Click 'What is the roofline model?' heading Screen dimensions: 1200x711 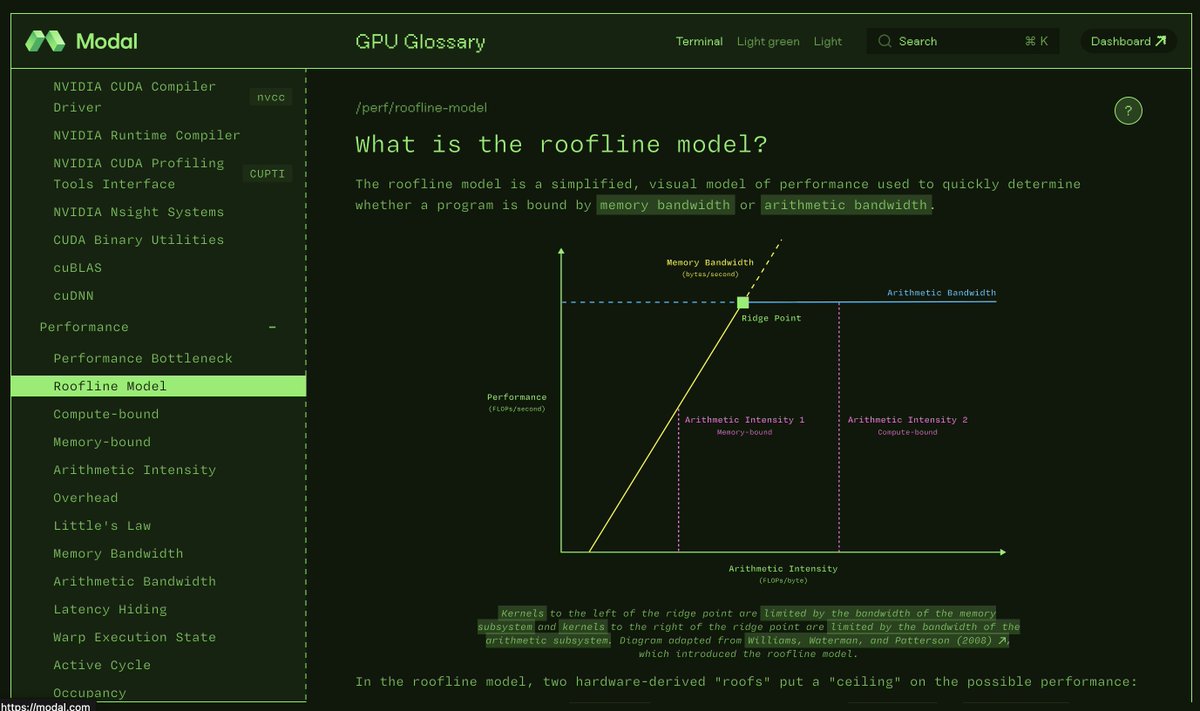(561, 145)
